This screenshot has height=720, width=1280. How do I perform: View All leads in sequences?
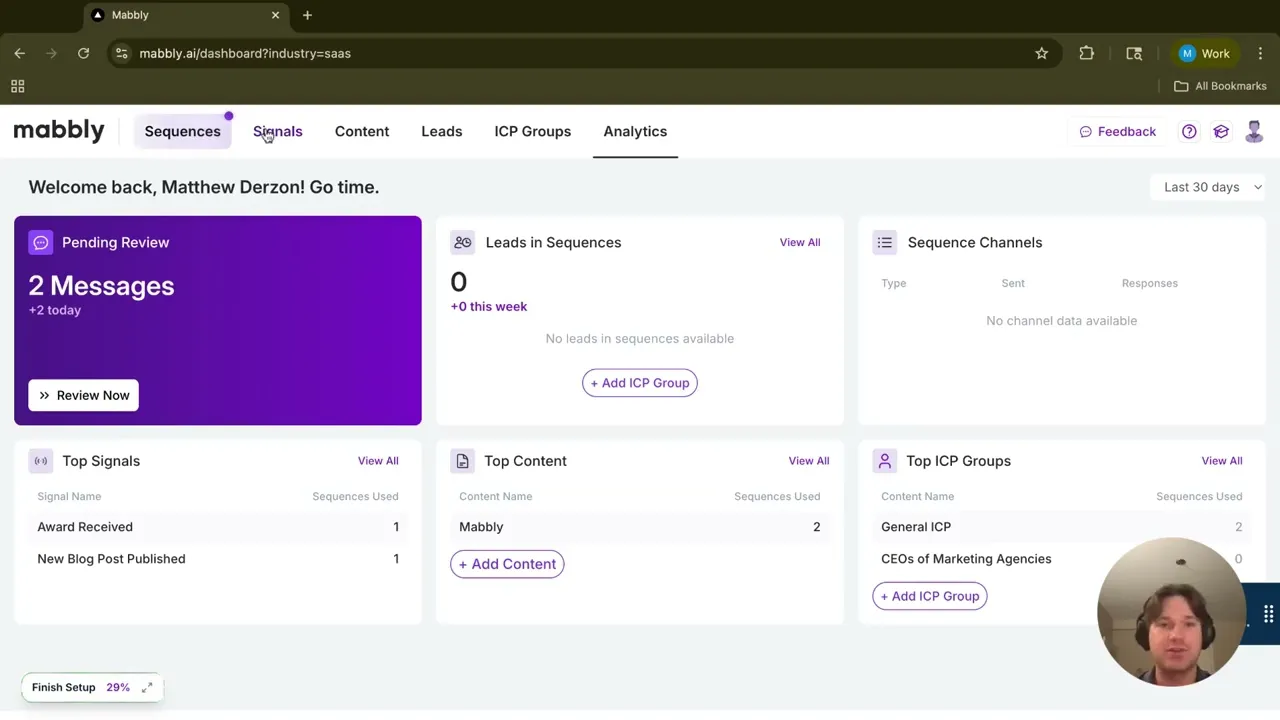point(800,242)
